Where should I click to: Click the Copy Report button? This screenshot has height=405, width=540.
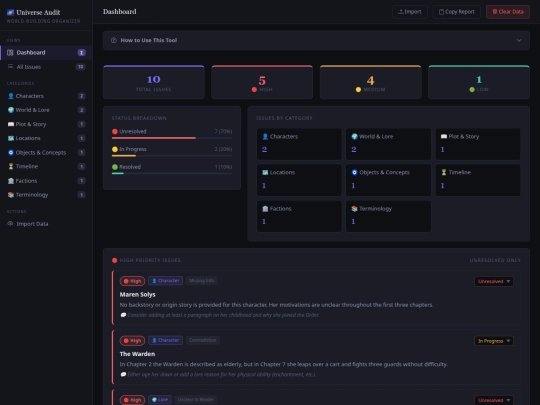click(457, 12)
